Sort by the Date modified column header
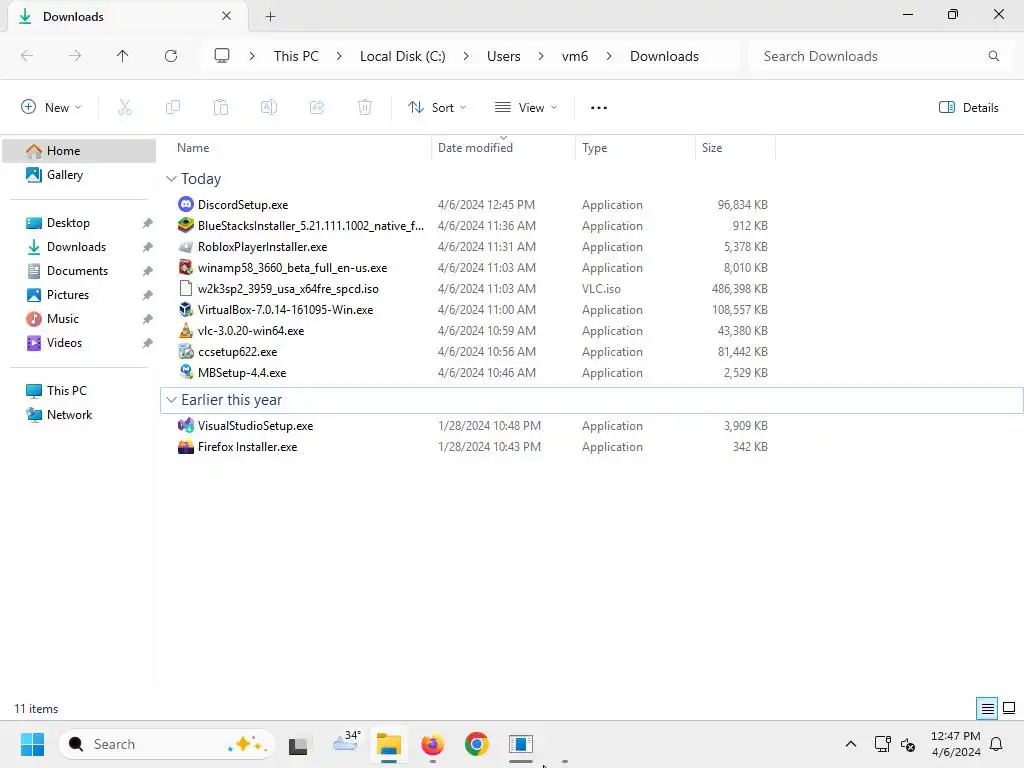 point(475,148)
